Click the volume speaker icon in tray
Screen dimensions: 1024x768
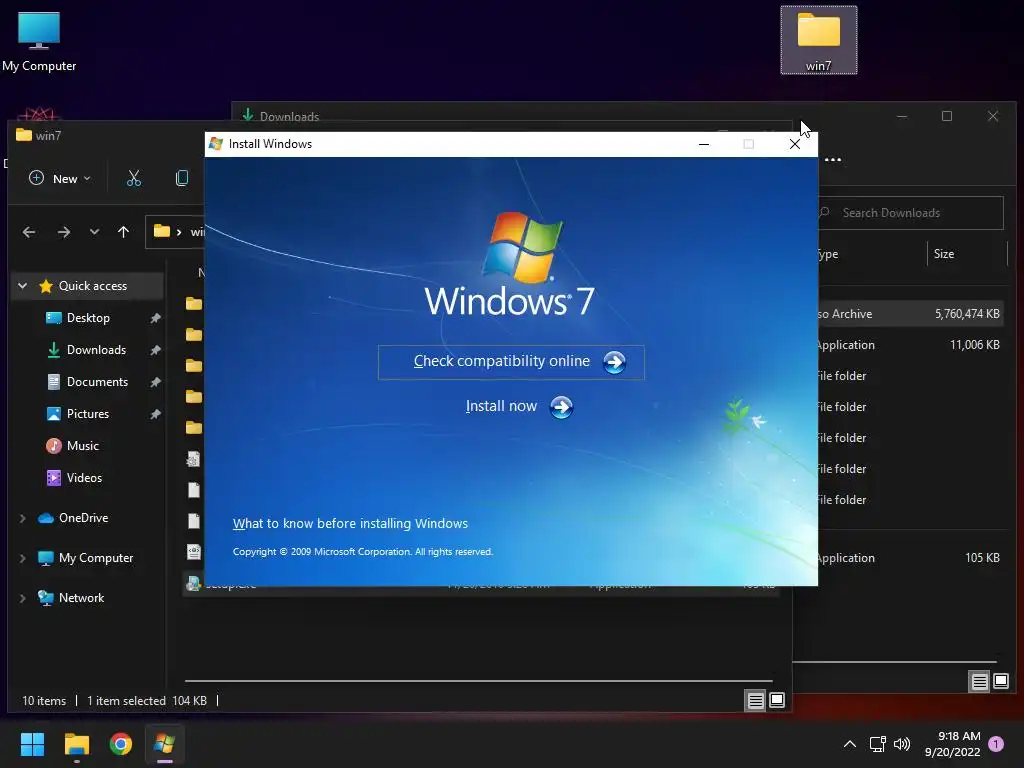tap(902, 744)
